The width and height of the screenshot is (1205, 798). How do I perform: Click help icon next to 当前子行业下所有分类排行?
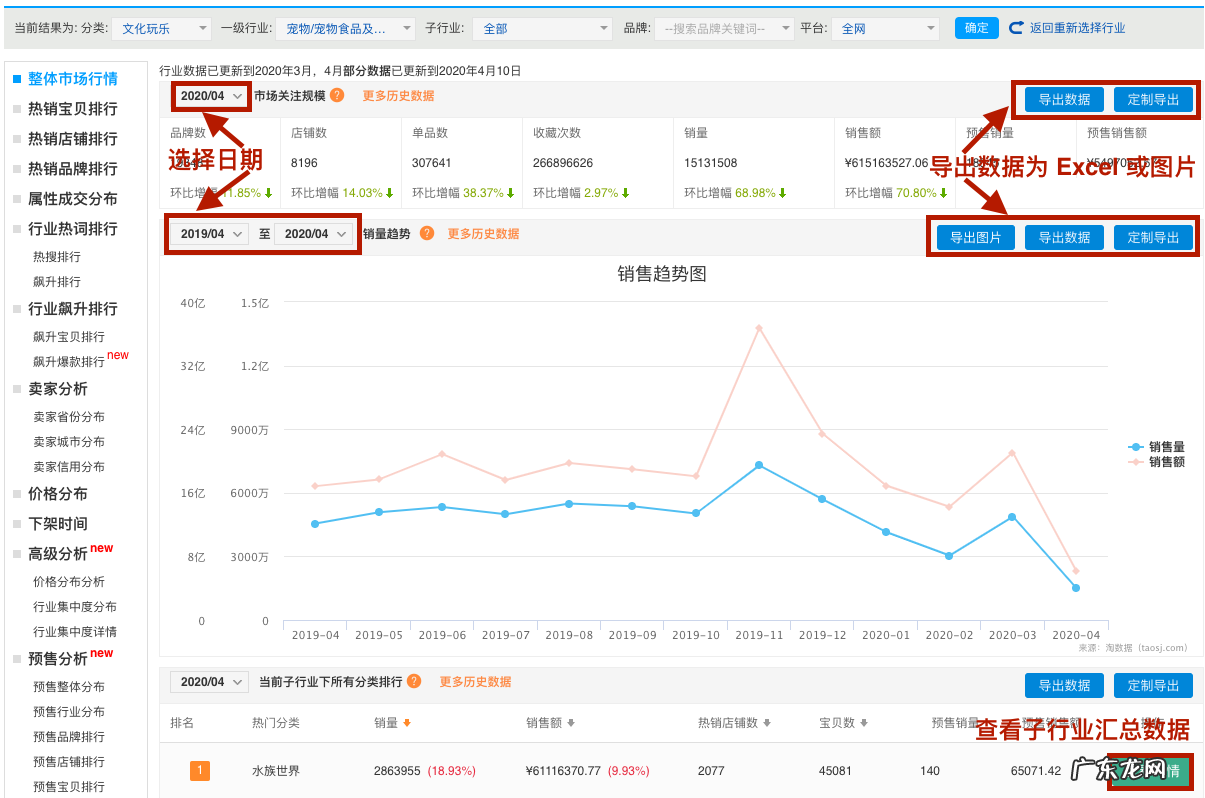[413, 683]
